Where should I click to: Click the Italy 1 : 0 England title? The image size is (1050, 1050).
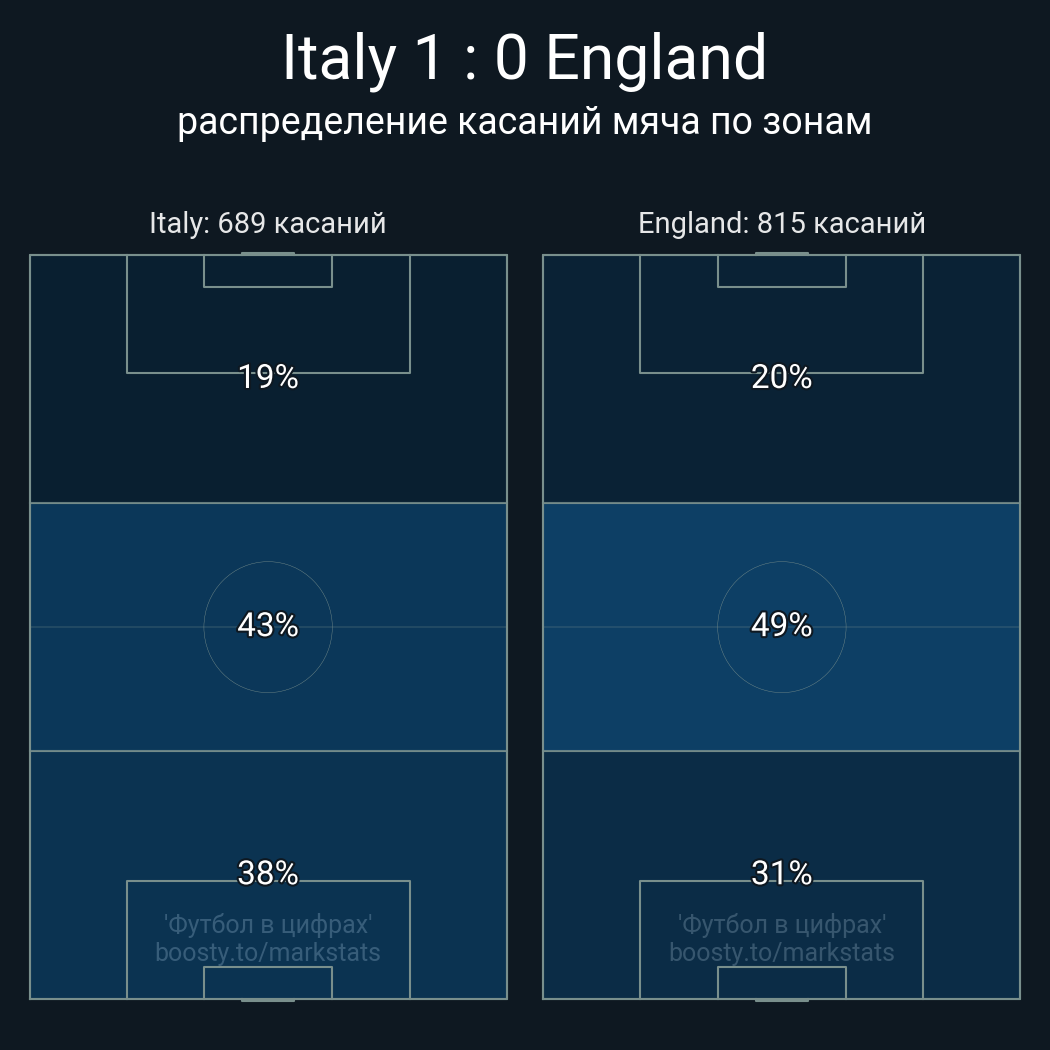point(524,58)
